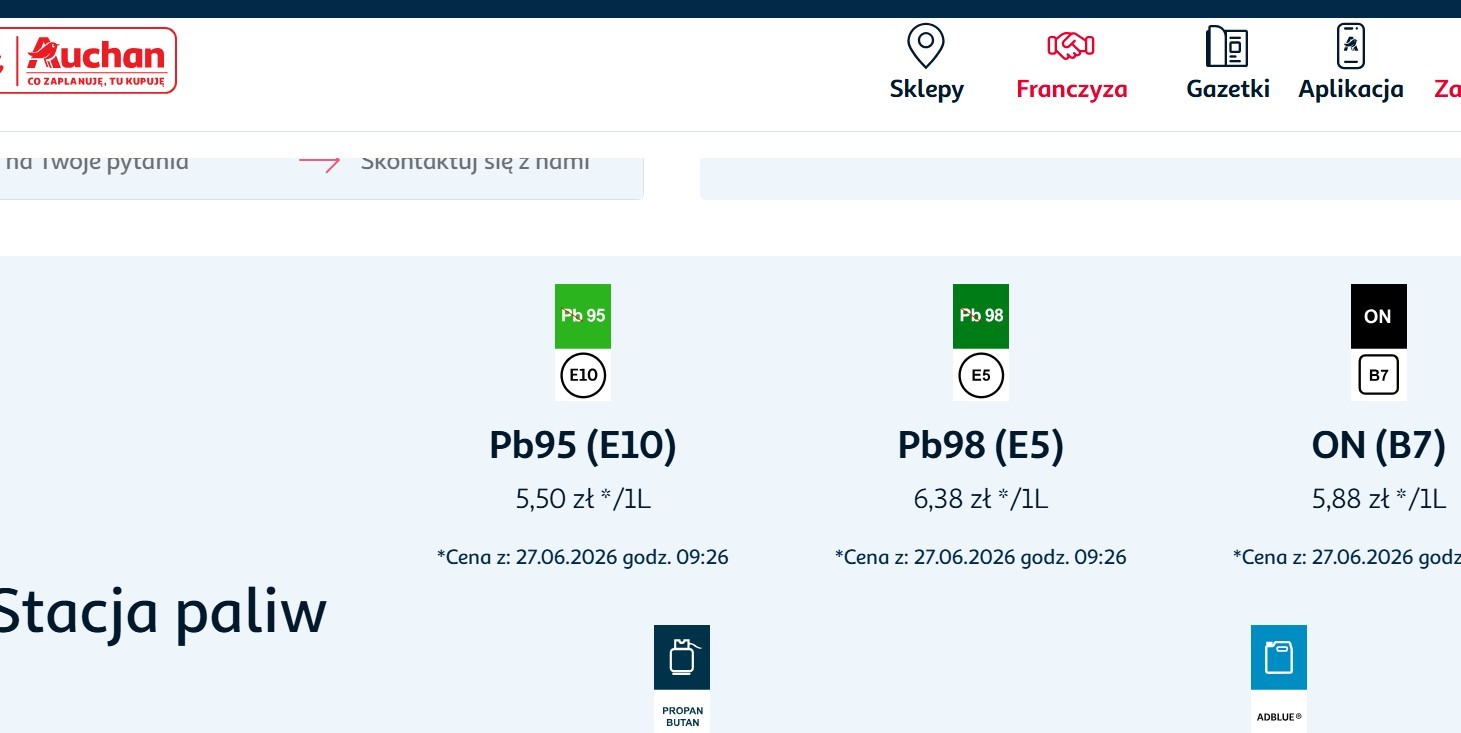Image resolution: width=1461 pixels, height=733 pixels.
Task: Open the Gazetki menu item
Action: click(1228, 89)
